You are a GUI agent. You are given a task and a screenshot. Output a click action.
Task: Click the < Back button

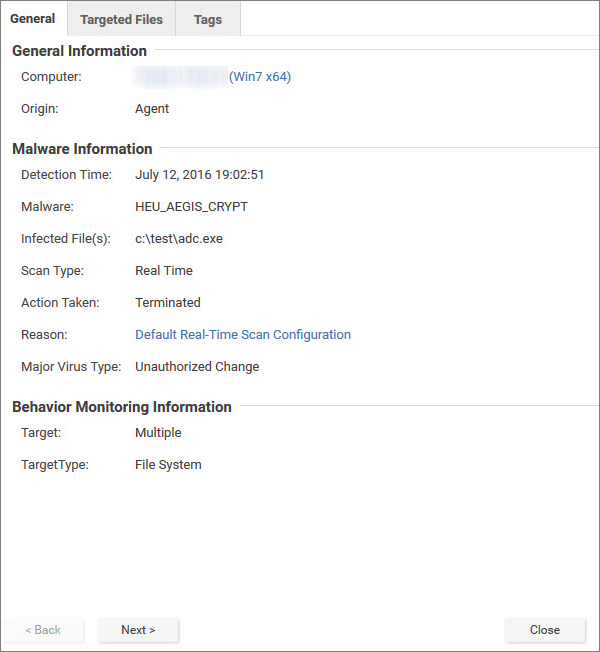click(x=42, y=630)
